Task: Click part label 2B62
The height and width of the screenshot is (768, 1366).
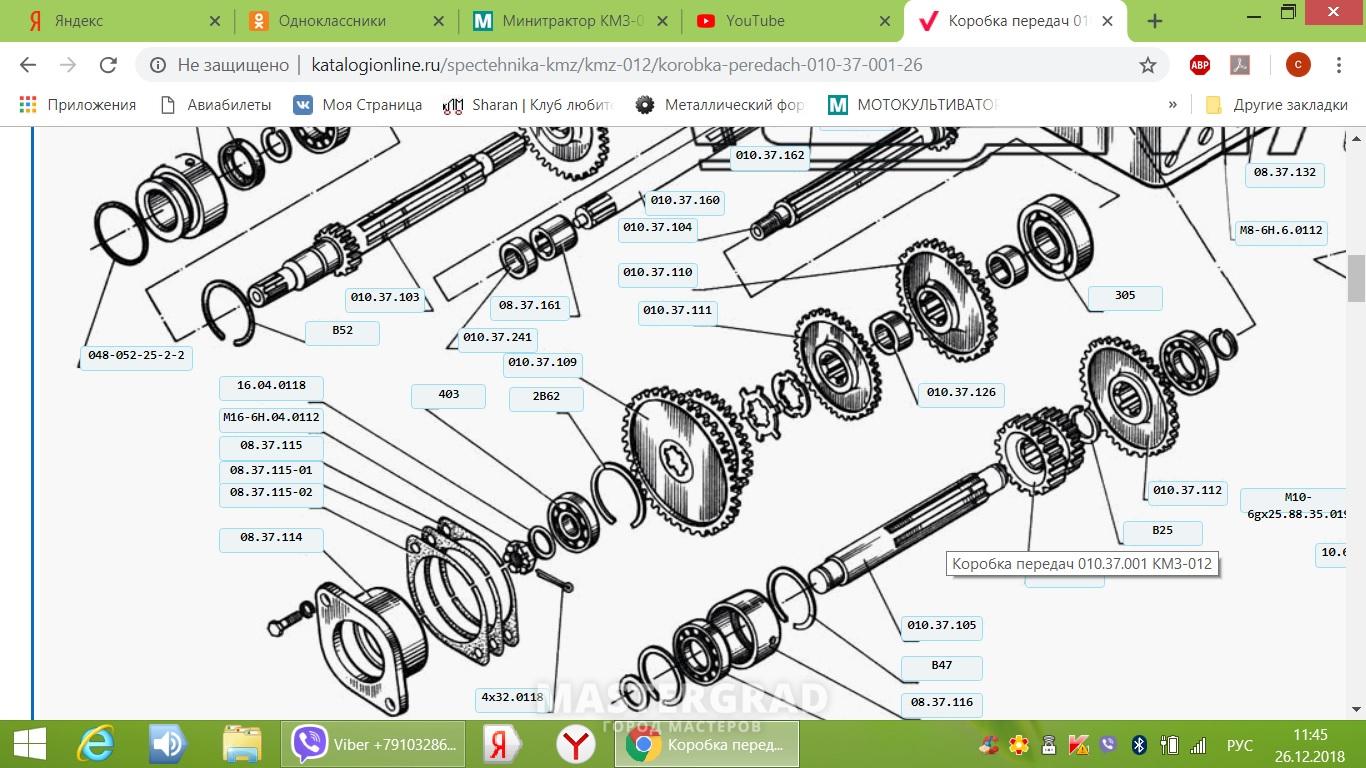Action: click(546, 397)
